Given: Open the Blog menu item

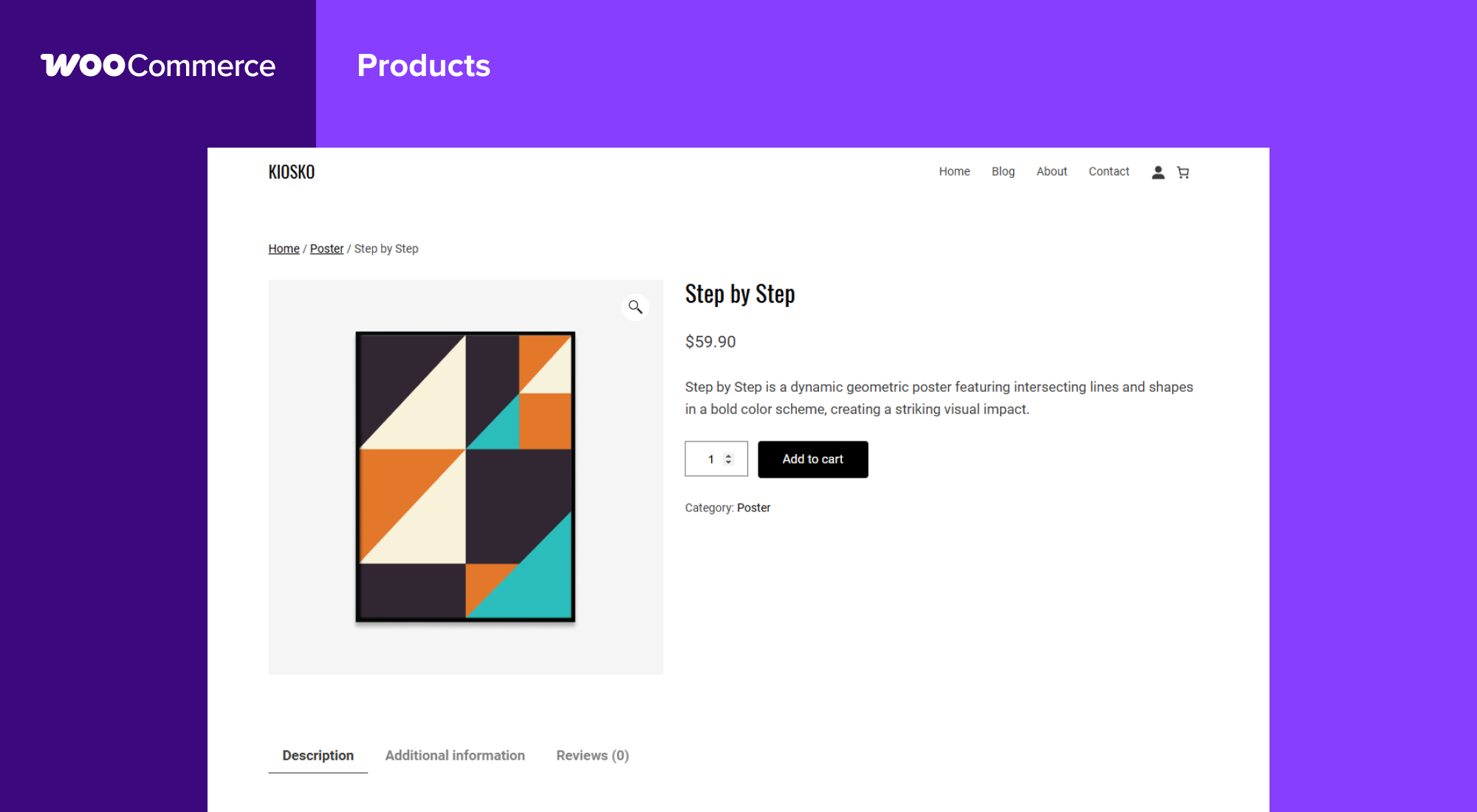Looking at the screenshot, I should click(x=1003, y=171).
